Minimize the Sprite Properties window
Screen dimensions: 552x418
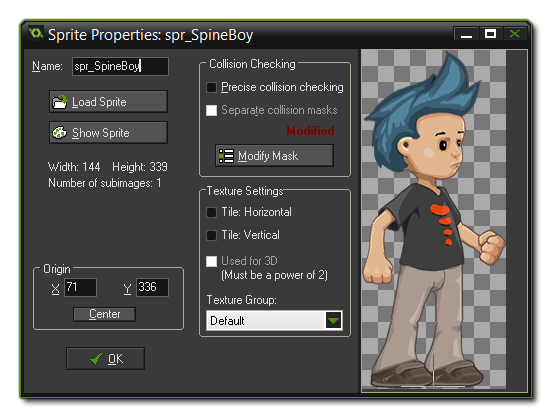[x=466, y=34]
